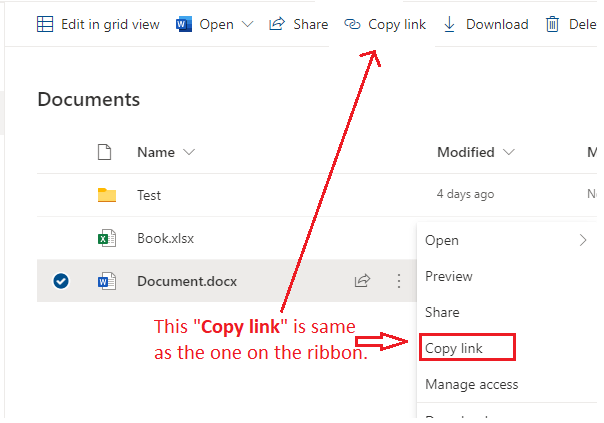Click the Delete trash can icon
The width and height of the screenshot is (604, 423).
click(552, 24)
